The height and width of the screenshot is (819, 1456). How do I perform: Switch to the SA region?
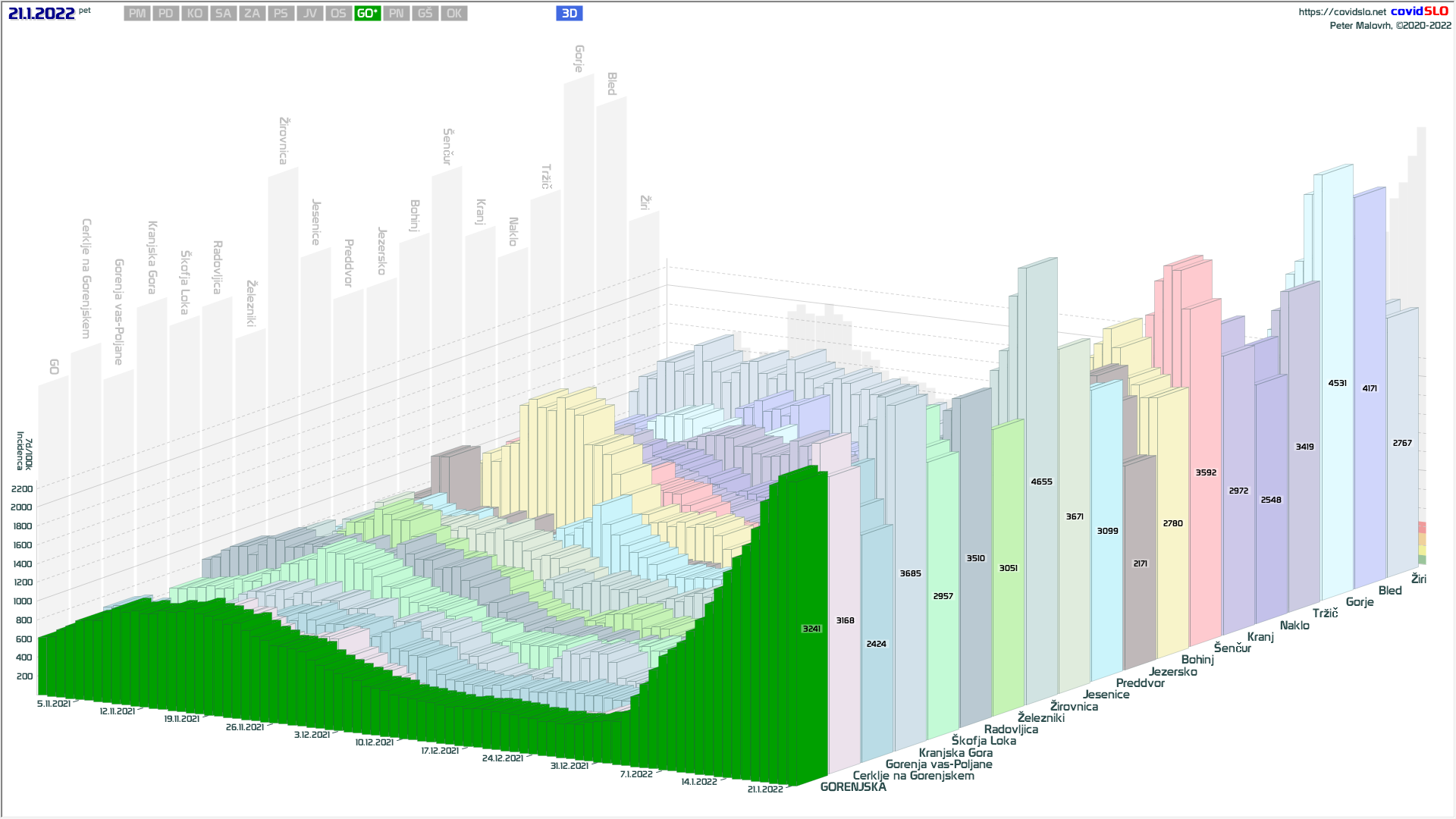(223, 14)
